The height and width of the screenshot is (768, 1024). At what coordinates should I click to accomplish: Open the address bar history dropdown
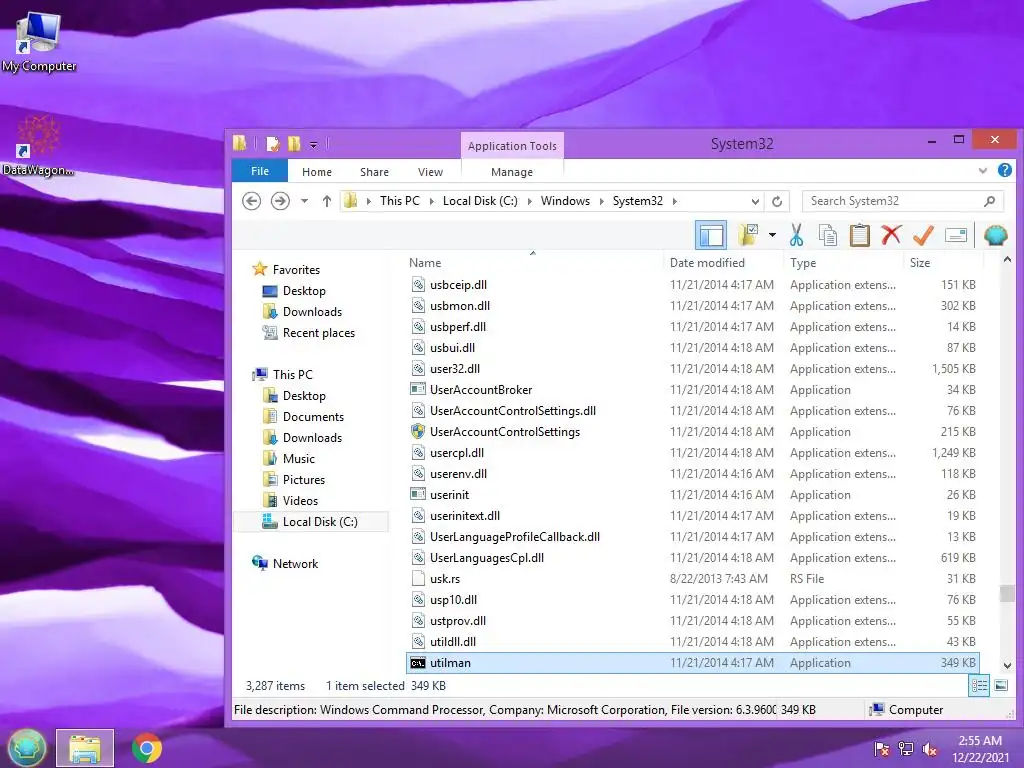pyautogui.click(x=755, y=201)
